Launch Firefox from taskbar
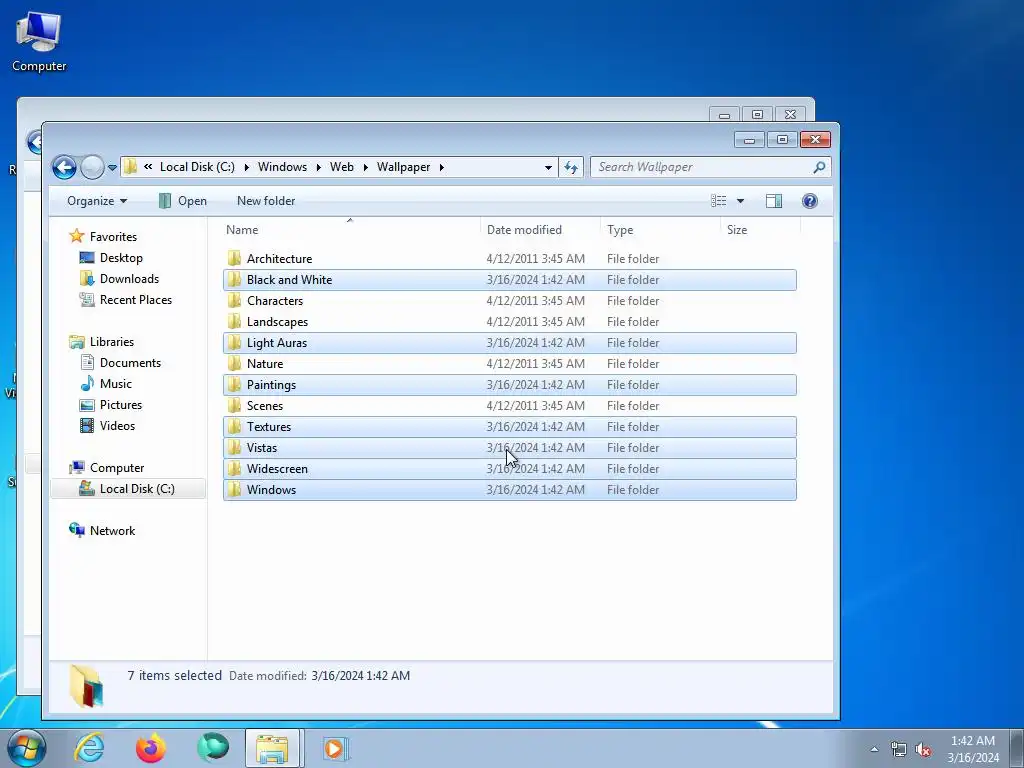 (151, 748)
